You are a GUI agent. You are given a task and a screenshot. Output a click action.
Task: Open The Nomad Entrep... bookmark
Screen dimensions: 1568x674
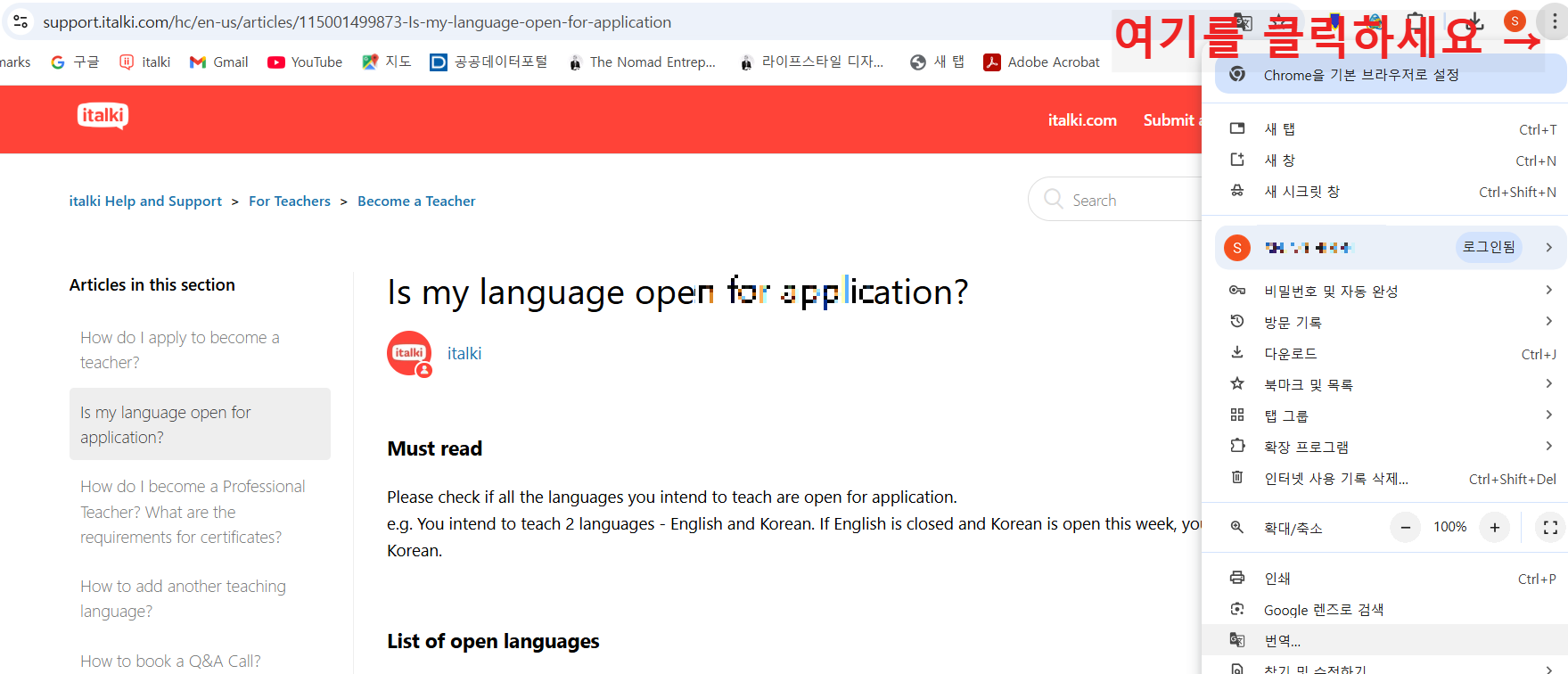pyautogui.click(x=642, y=62)
